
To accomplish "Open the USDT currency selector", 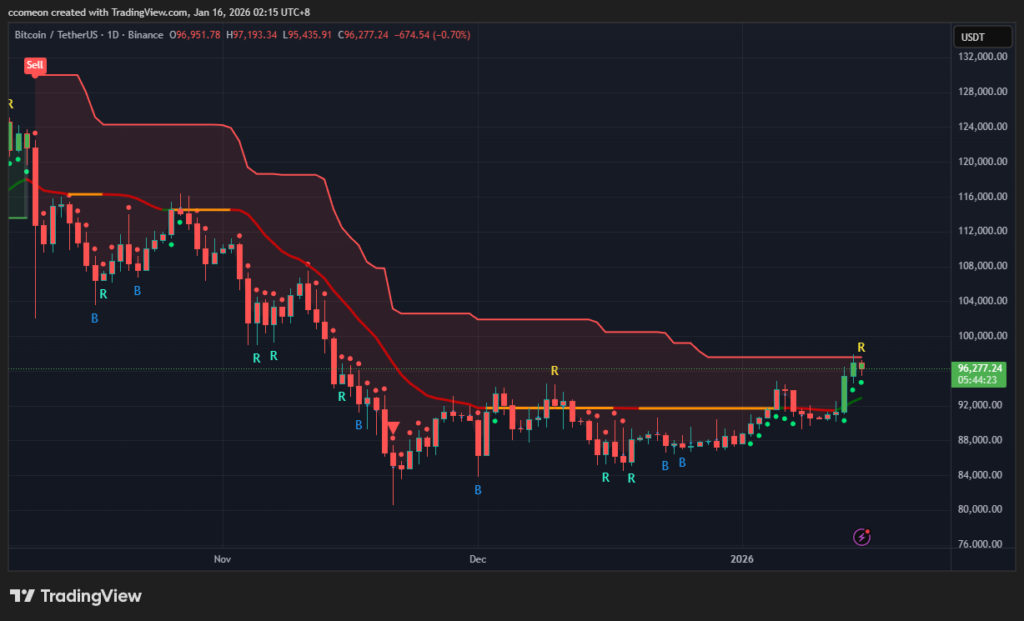I will (972, 36).
